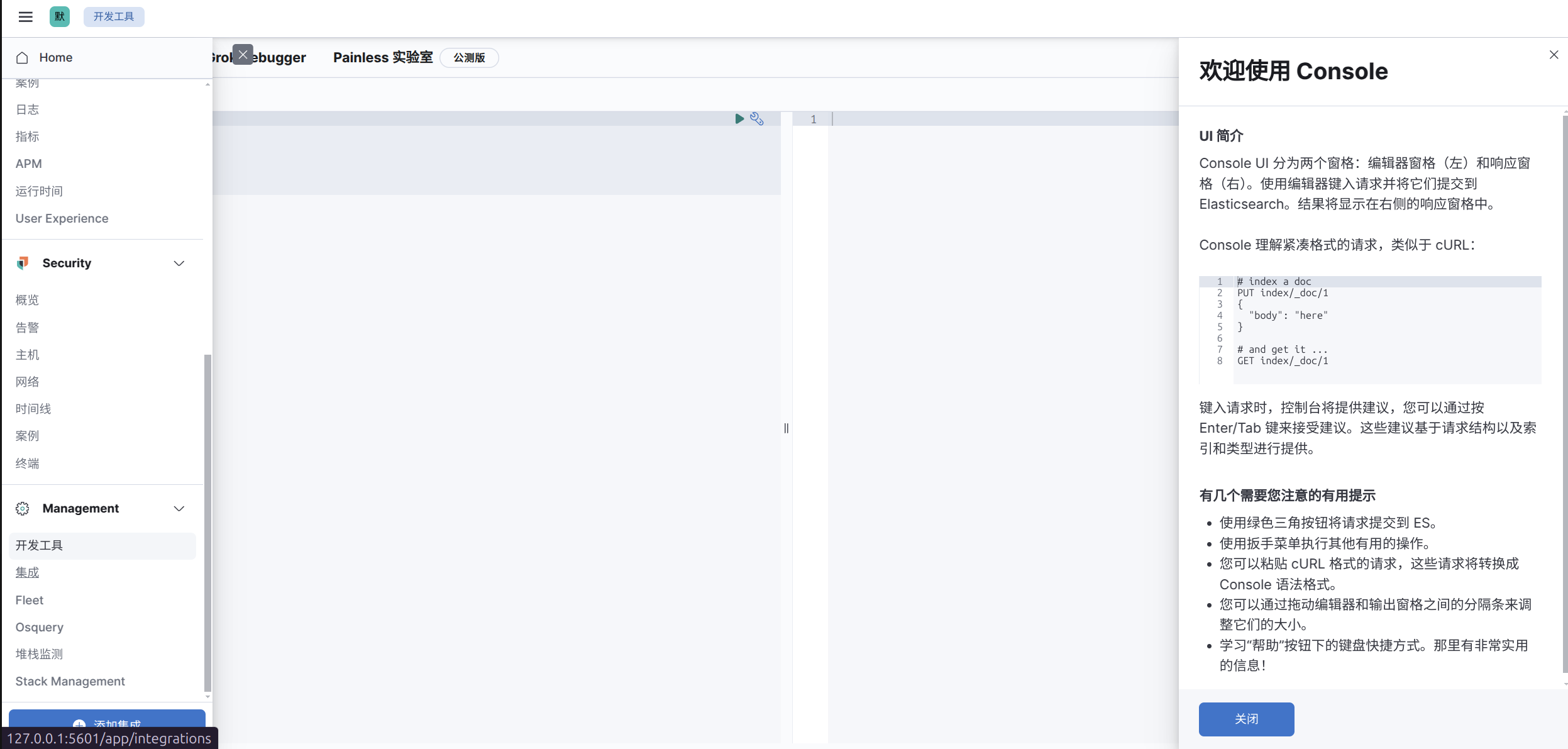The width and height of the screenshot is (1568, 749).
Task: Open 堆栈监测 under Management
Action: (39, 654)
